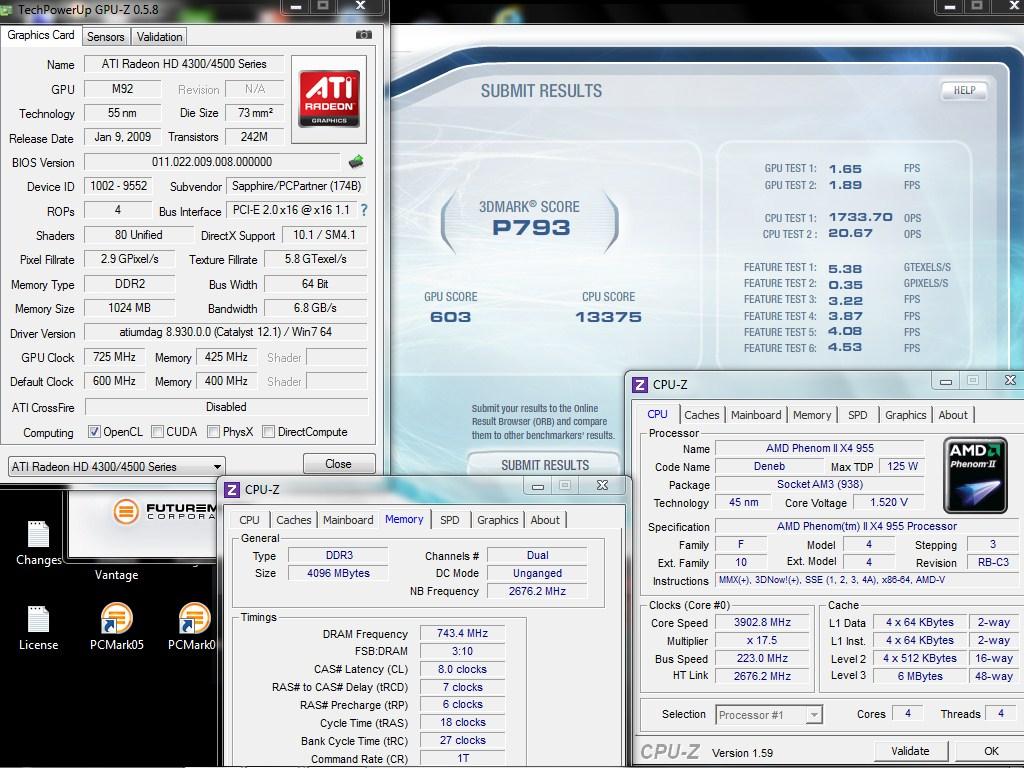Open the Caches tab in CPU-Z Memory window
This screenshot has height=768, width=1024.
(293, 520)
